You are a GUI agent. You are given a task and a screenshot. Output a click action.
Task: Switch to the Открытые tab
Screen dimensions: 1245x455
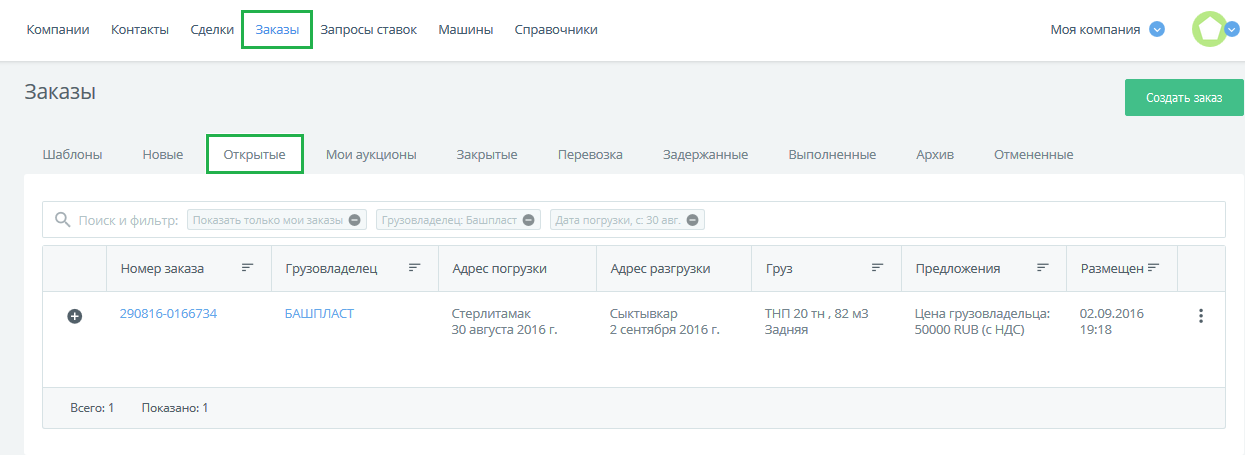pyautogui.click(x=255, y=155)
